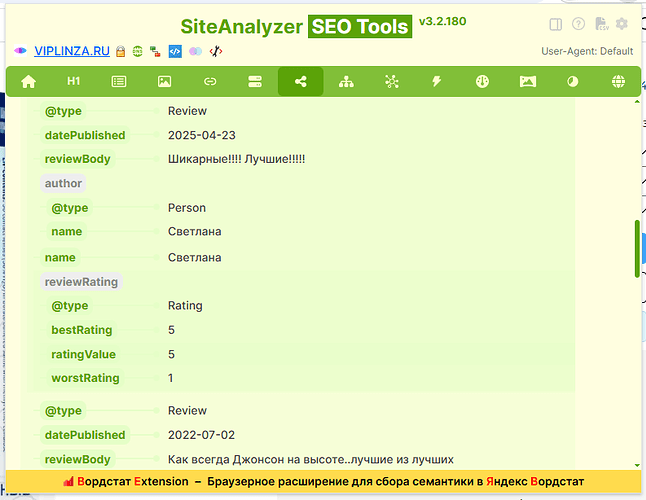646x500 pixels.
Task: Click the vertical scrollbar thumb
Action: click(637, 248)
